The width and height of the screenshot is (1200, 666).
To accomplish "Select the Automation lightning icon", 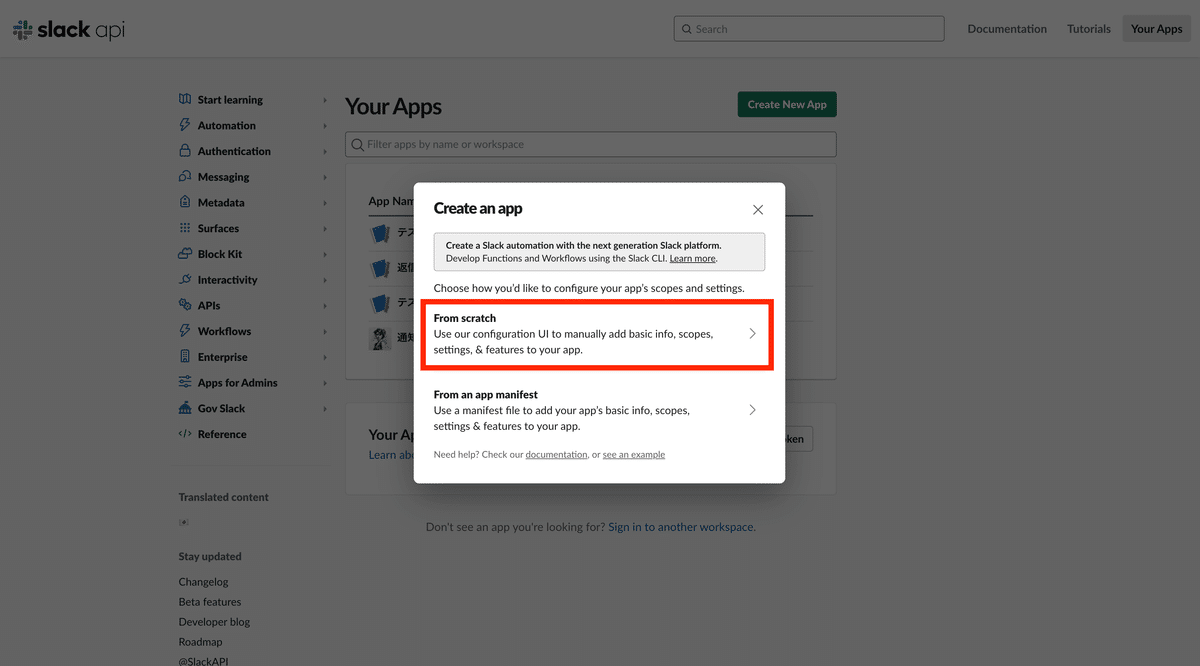I will click(x=185, y=125).
